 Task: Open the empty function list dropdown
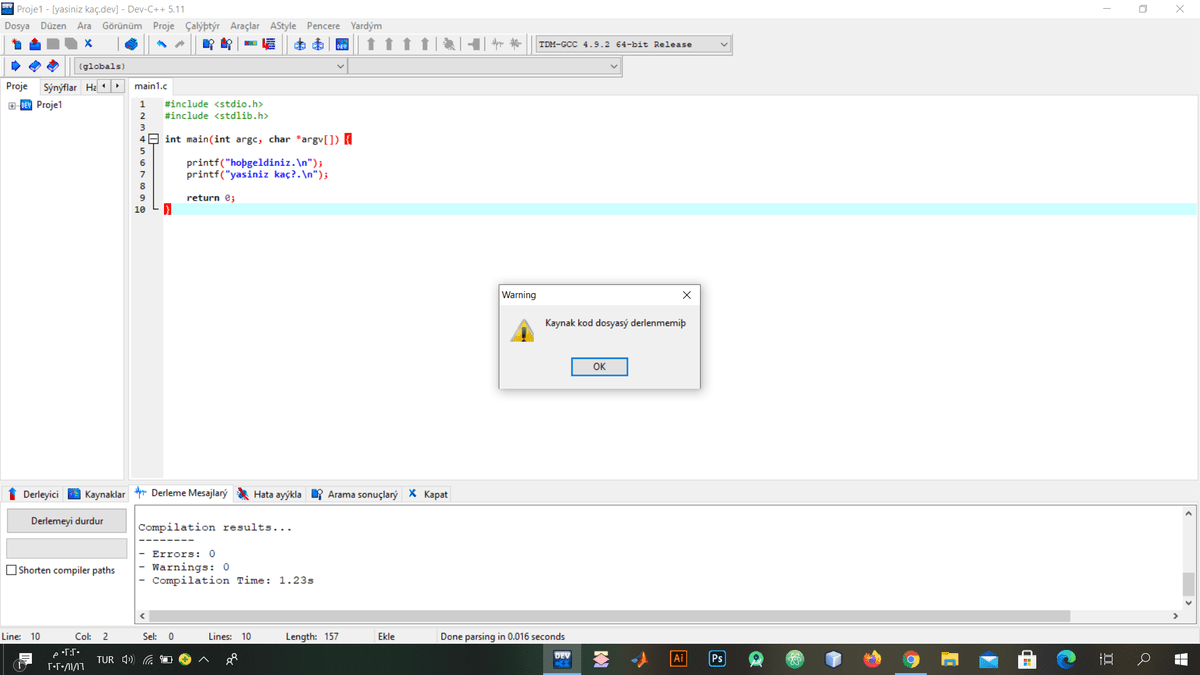485,66
